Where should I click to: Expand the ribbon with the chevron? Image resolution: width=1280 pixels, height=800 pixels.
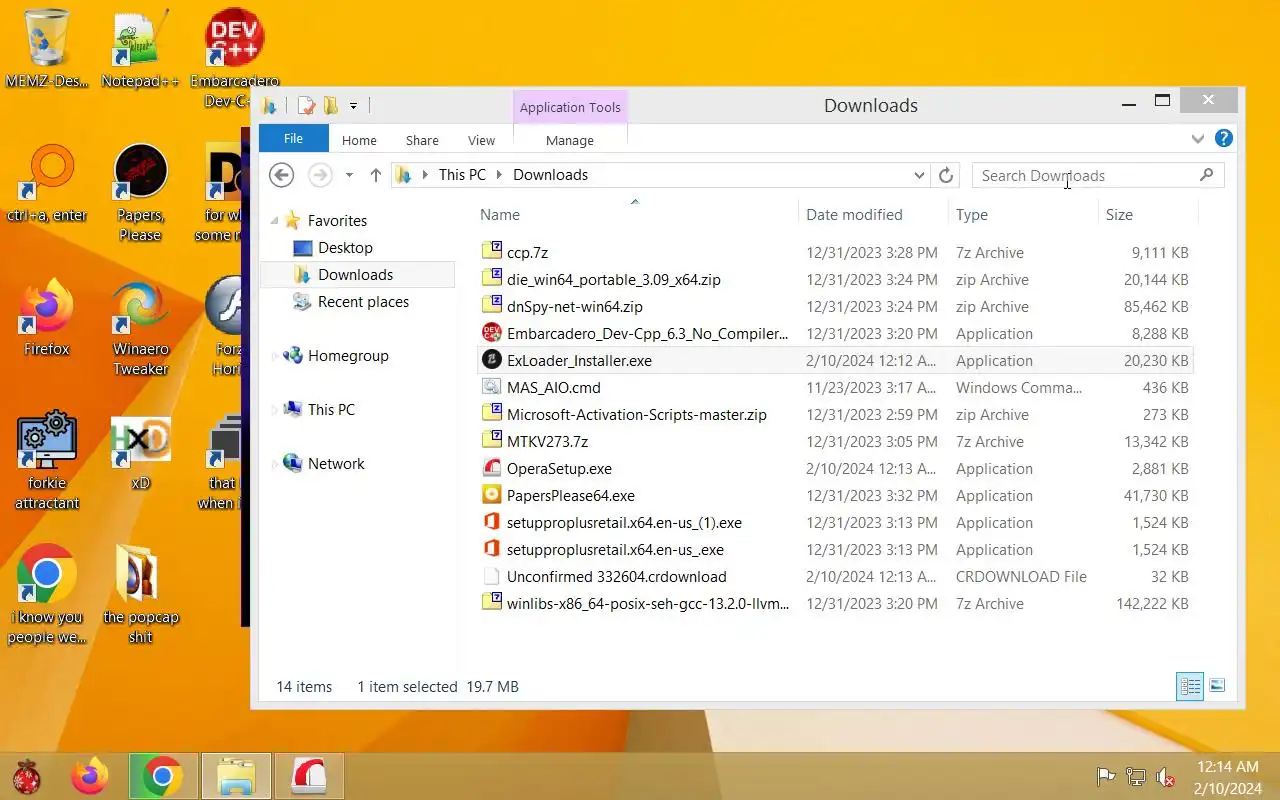1198,139
